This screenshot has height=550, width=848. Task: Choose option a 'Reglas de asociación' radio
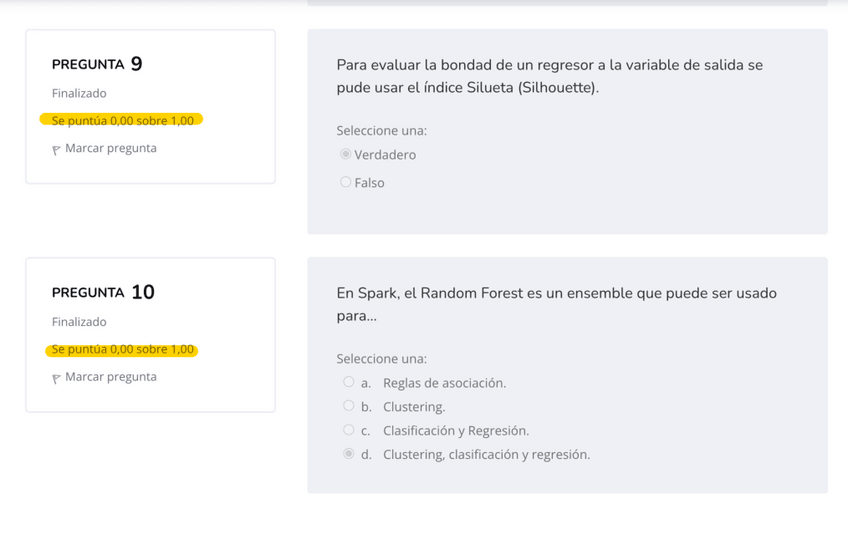(x=349, y=382)
